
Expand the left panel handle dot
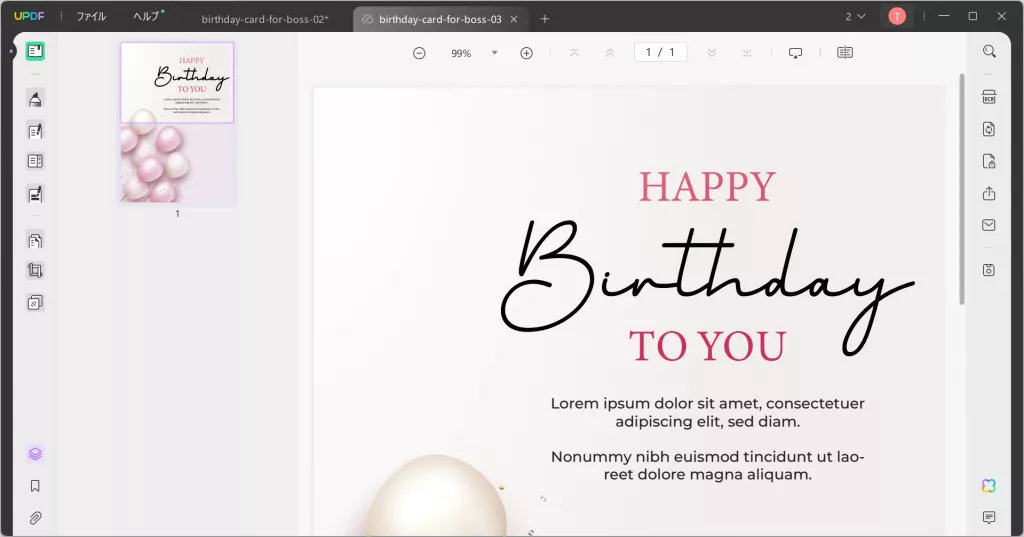[x=11, y=51]
